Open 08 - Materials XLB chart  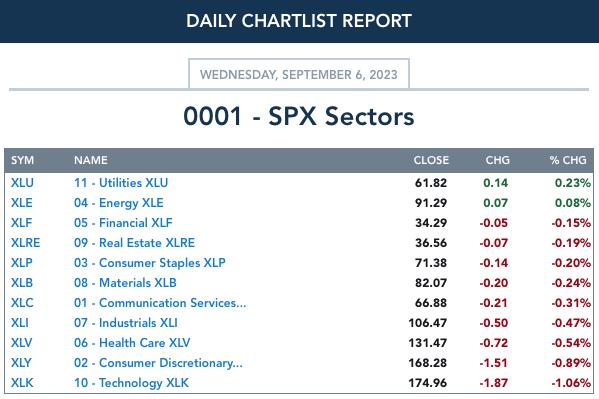pos(125,283)
